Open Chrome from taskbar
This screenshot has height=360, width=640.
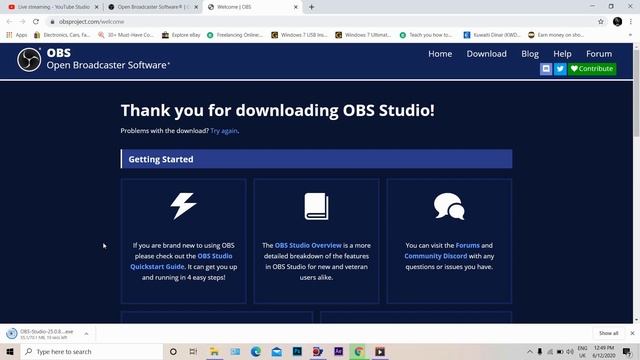click(359, 351)
